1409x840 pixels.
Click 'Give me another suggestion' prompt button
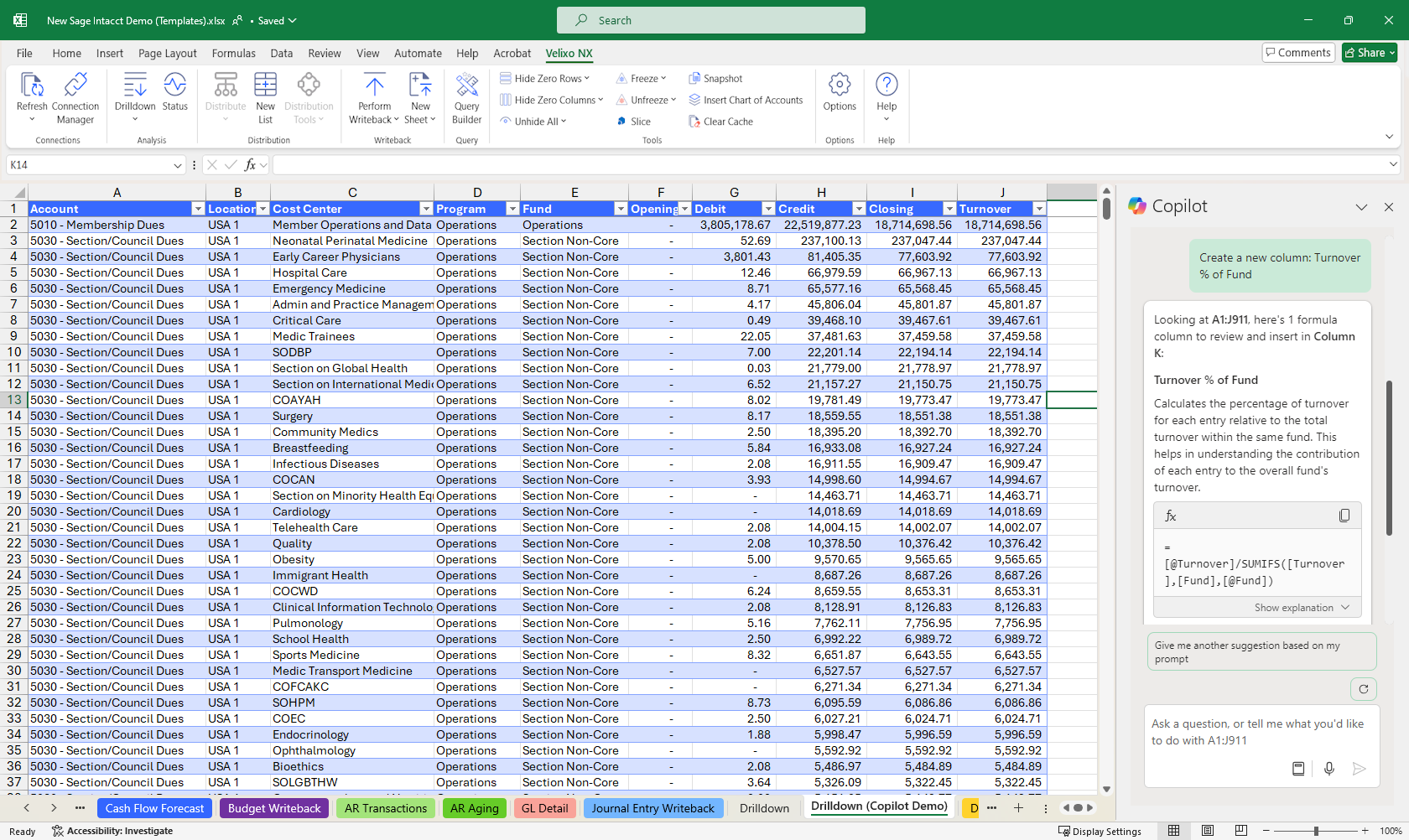pyautogui.click(x=1261, y=652)
